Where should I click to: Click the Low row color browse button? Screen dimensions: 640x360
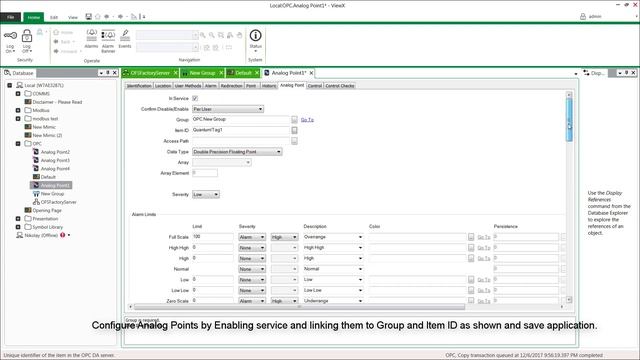(471, 280)
